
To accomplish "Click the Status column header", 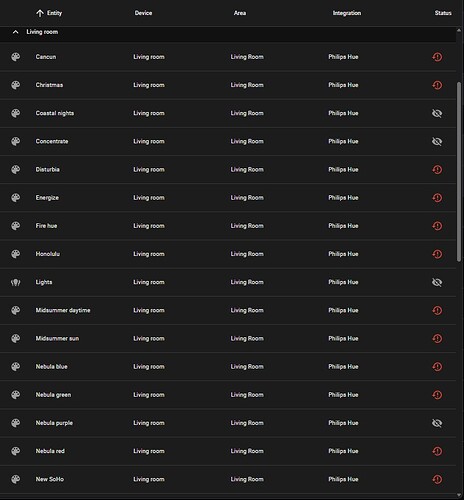I will (x=443, y=13).
